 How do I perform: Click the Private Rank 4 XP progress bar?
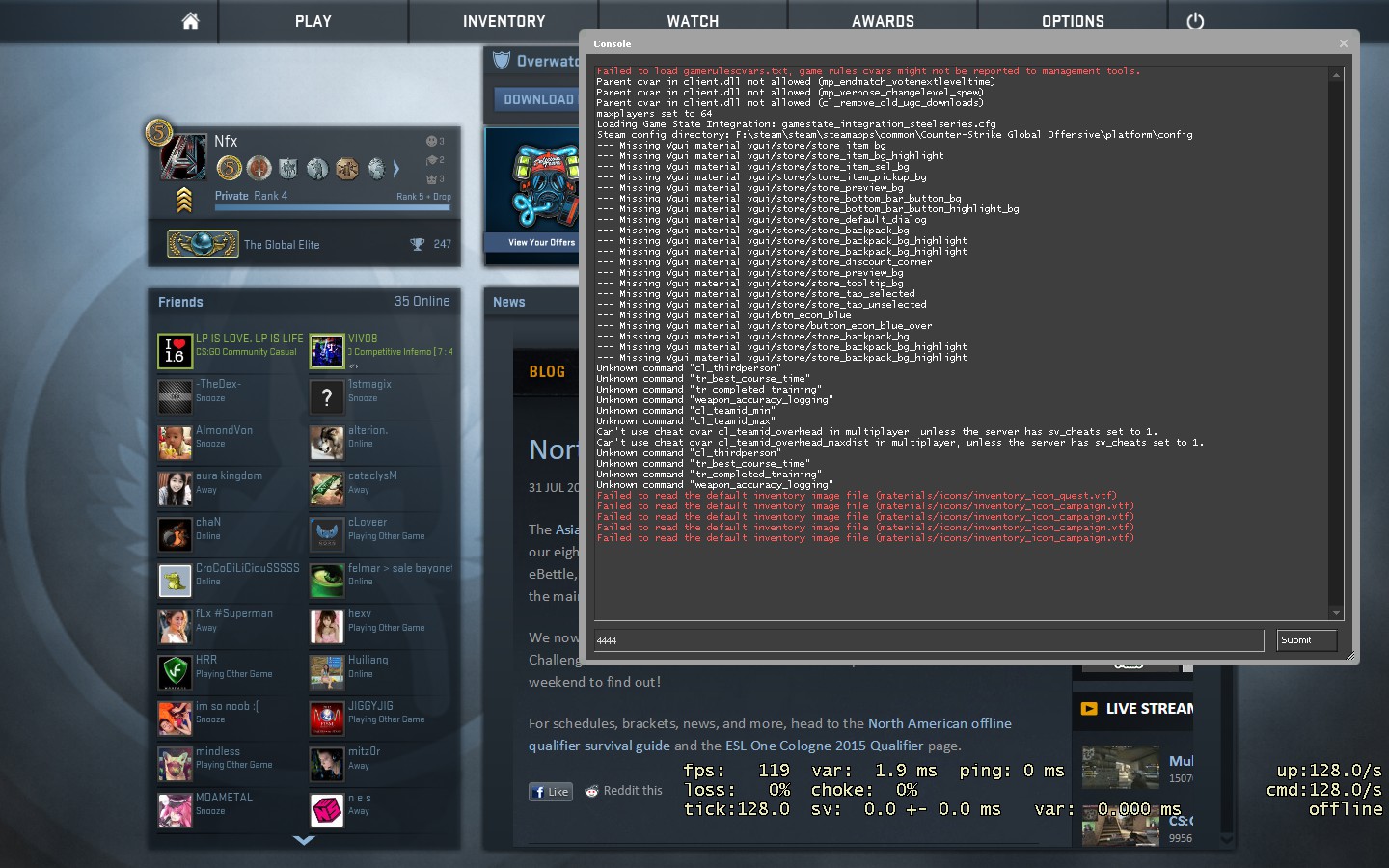coord(333,206)
